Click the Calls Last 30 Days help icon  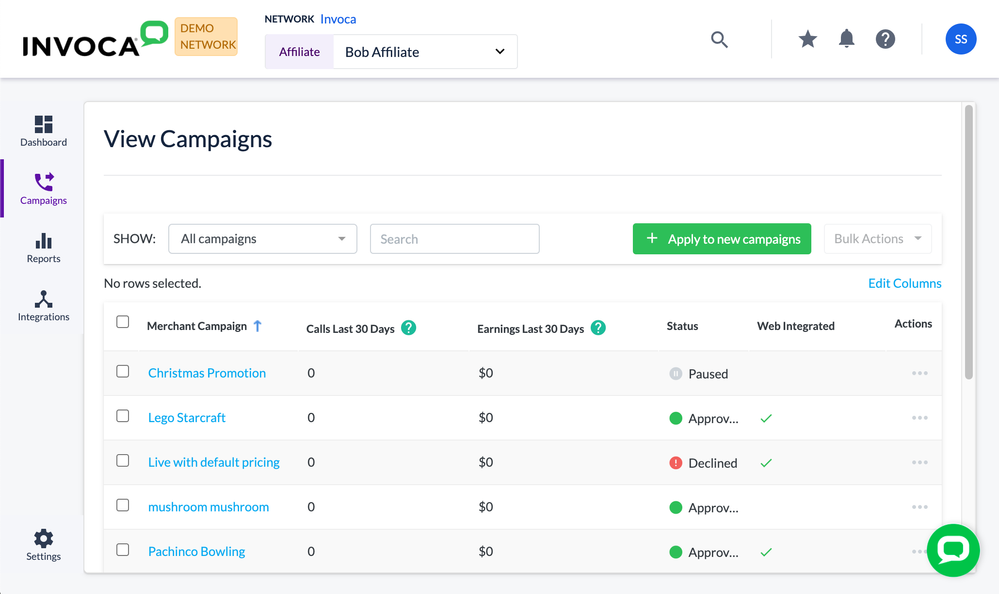408,328
